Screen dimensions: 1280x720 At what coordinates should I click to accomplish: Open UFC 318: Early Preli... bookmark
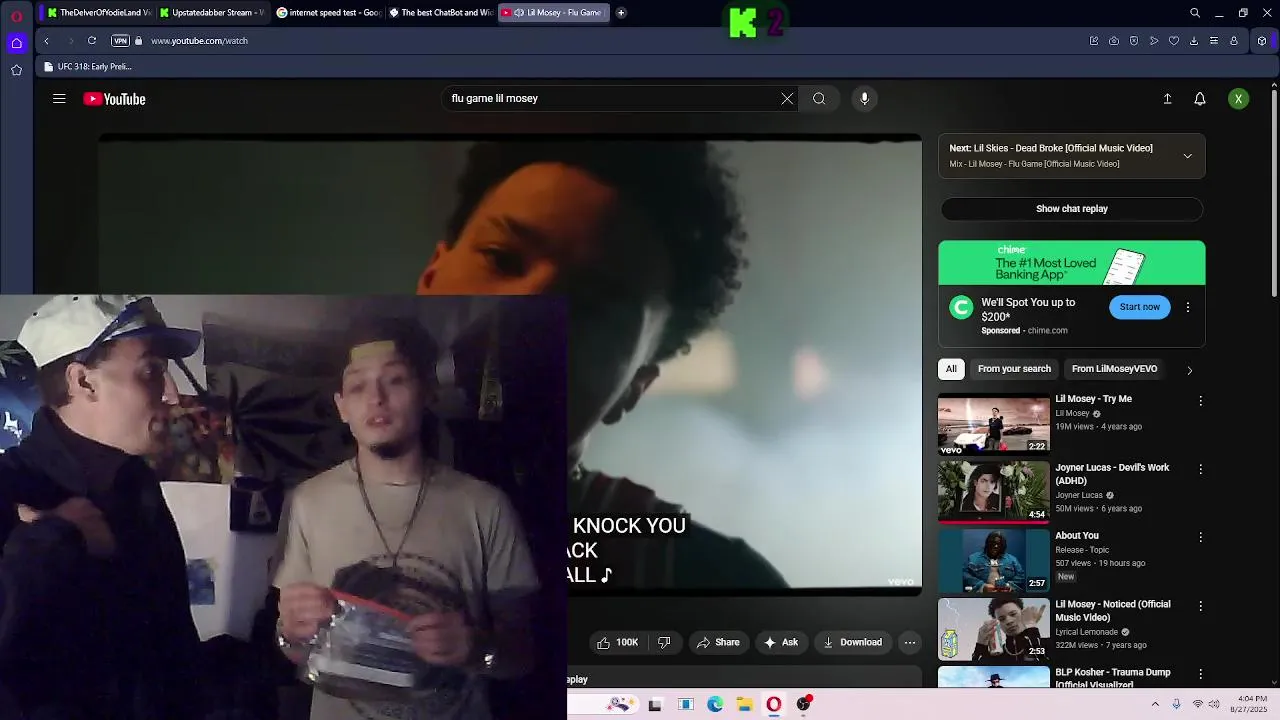[x=88, y=67]
